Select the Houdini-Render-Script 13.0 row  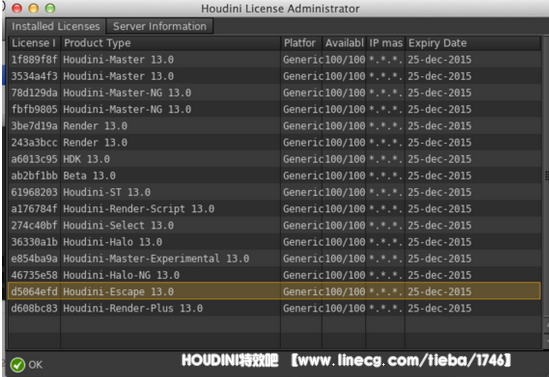tap(274, 209)
